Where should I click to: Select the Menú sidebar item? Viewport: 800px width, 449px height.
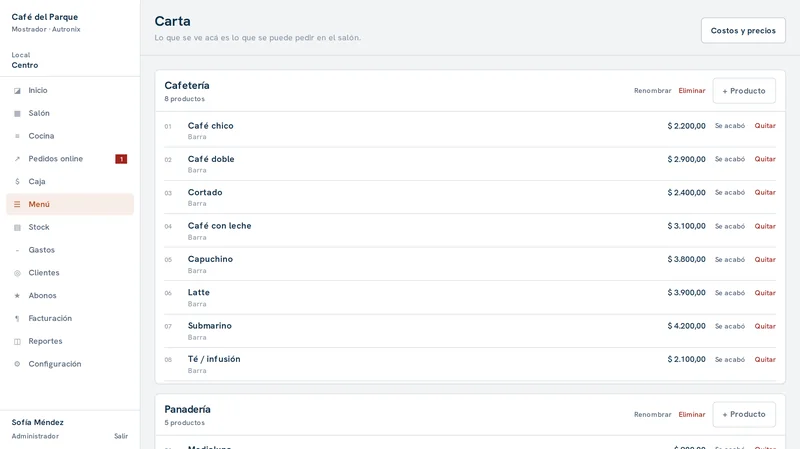click(x=70, y=204)
